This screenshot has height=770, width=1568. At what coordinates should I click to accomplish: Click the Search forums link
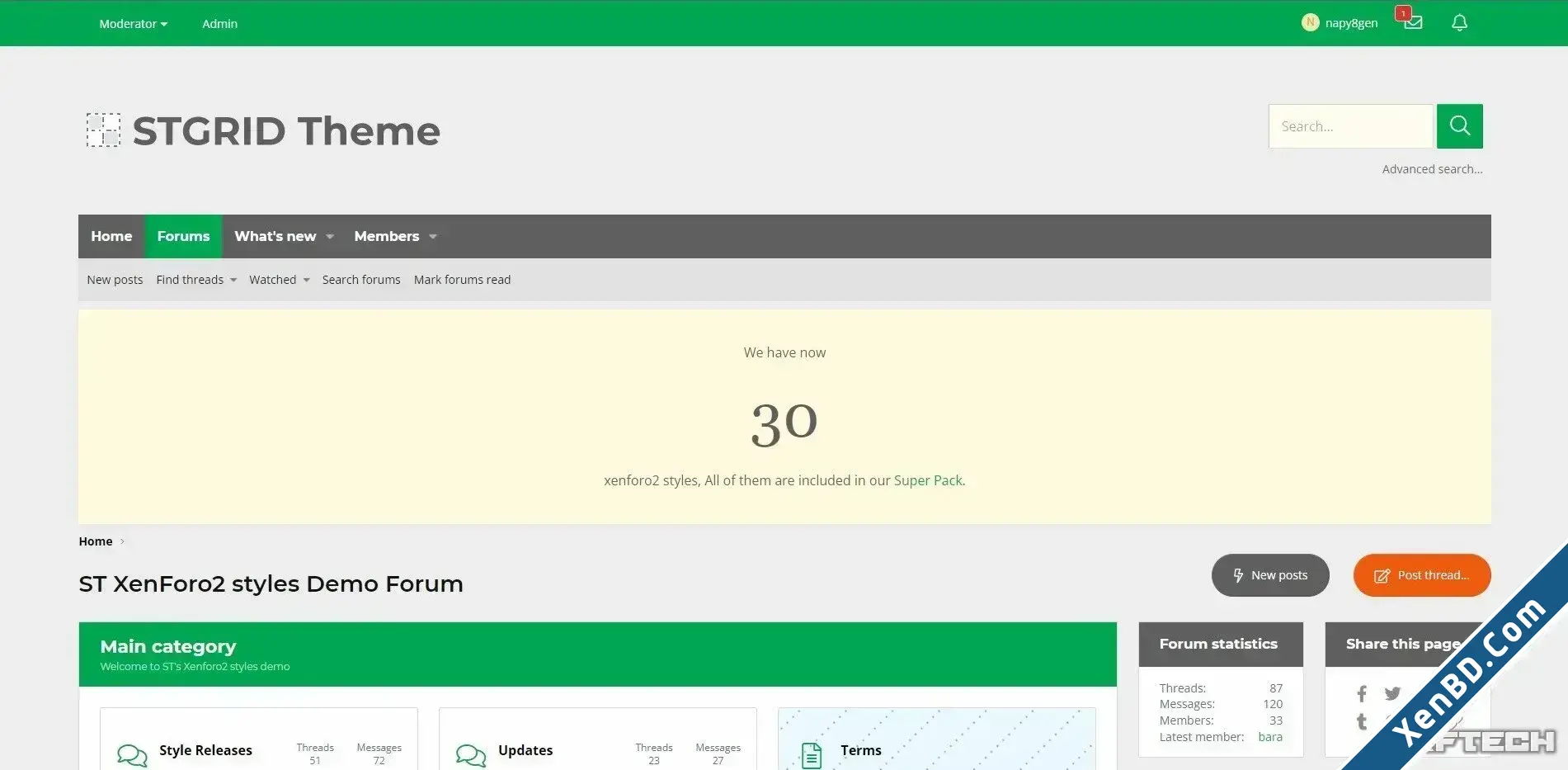pos(361,280)
